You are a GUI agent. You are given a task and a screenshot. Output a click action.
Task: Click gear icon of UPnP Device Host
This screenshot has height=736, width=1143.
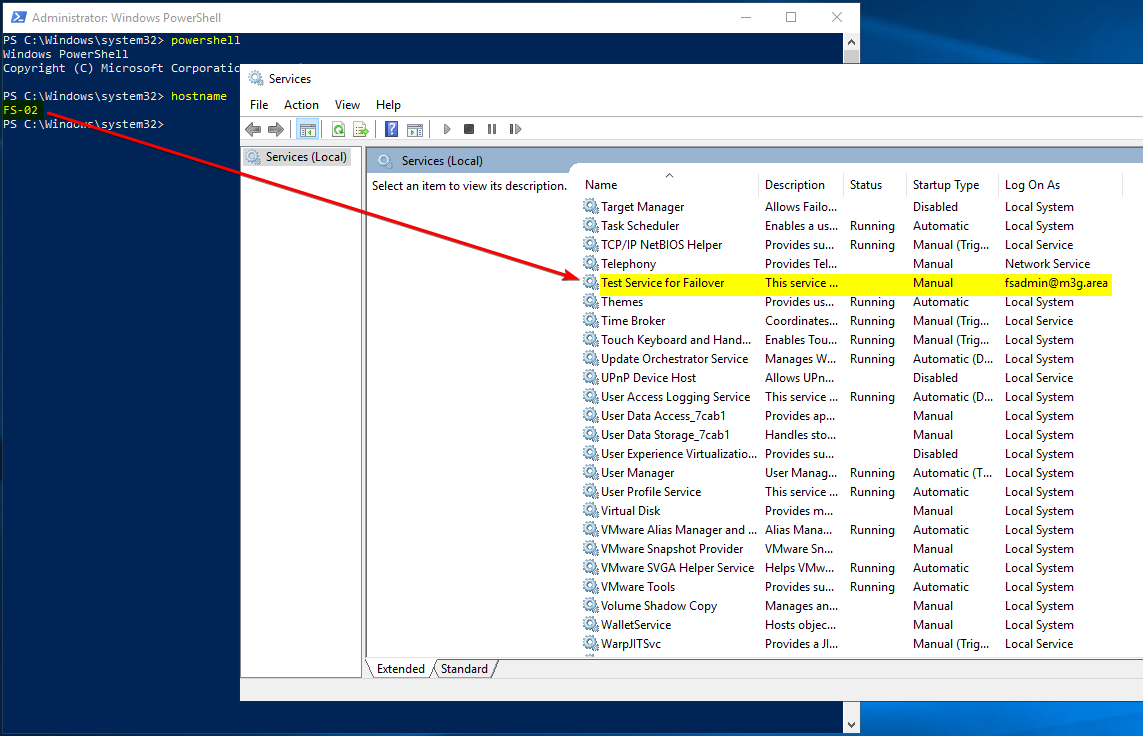590,377
